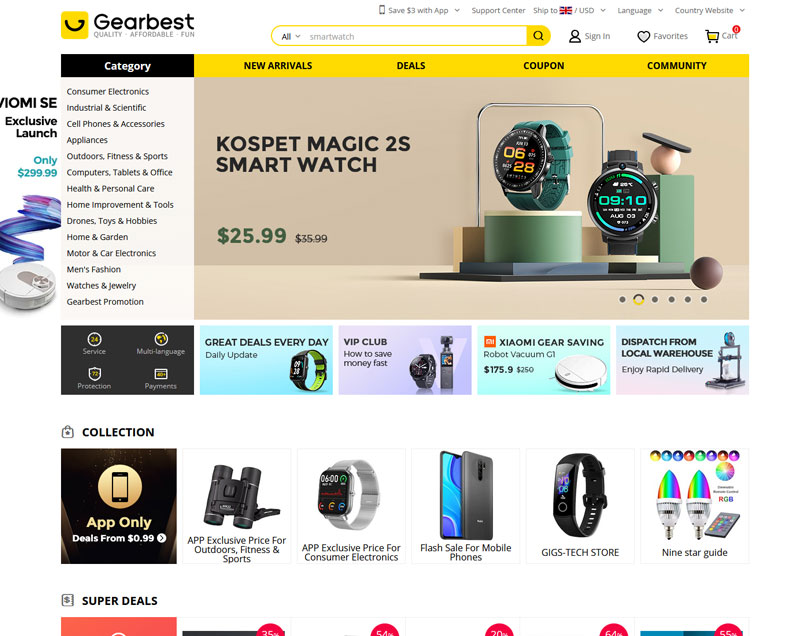Select the first carousel slide dot

pyautogui.click(x=622, y=299)
